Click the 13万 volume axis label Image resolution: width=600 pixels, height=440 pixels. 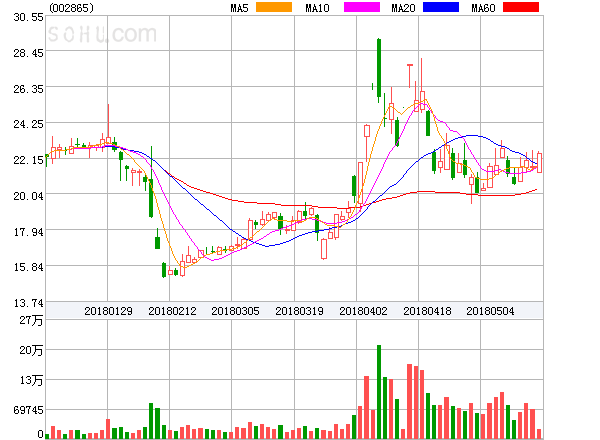(x=31, y=380)
